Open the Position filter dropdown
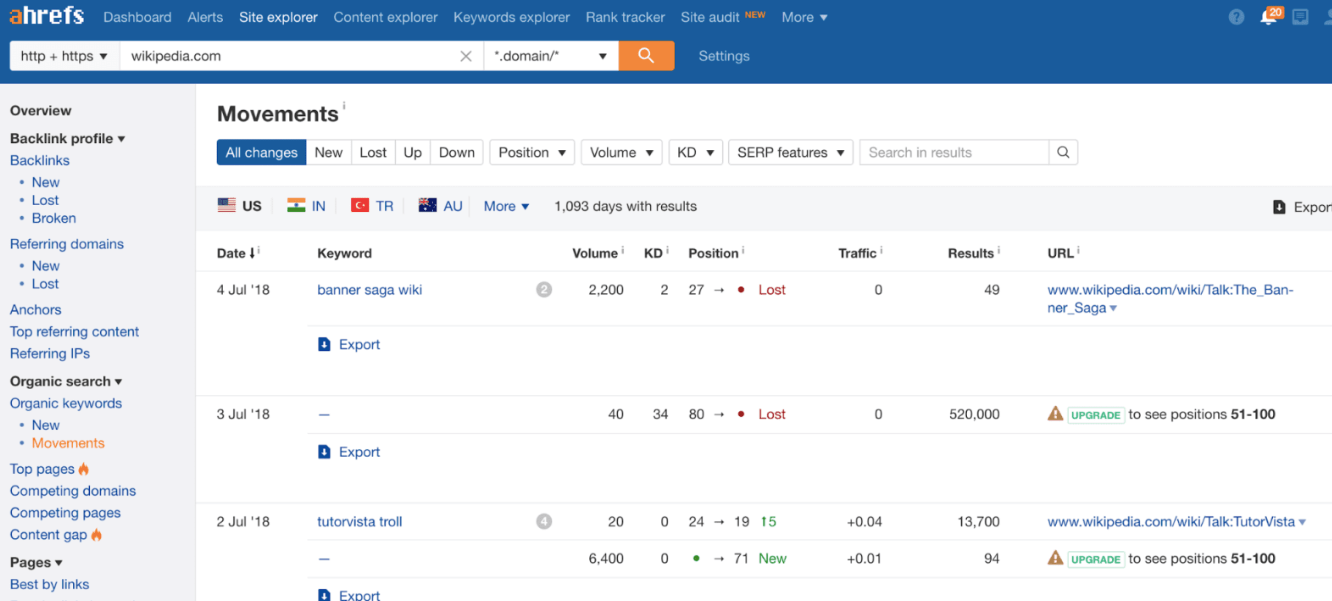The height and width of the screenshot is (601, 1332). (x=532, y=152)
